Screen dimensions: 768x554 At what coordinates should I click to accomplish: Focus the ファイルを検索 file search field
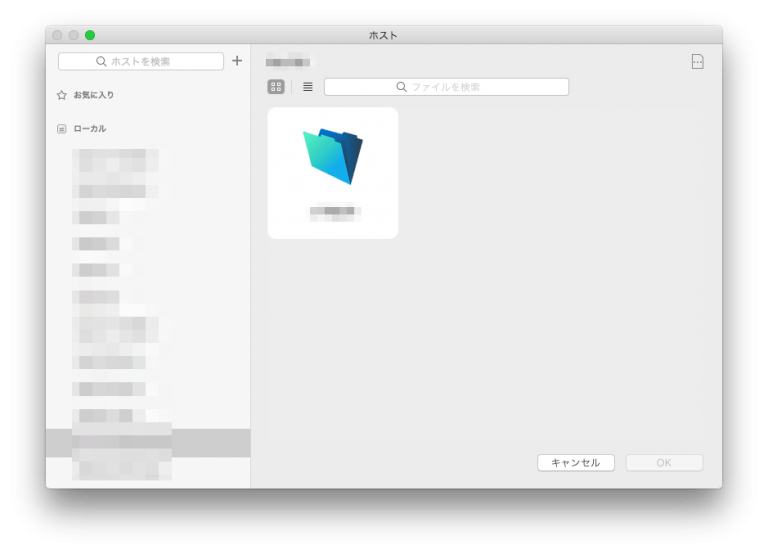(446, 87)
